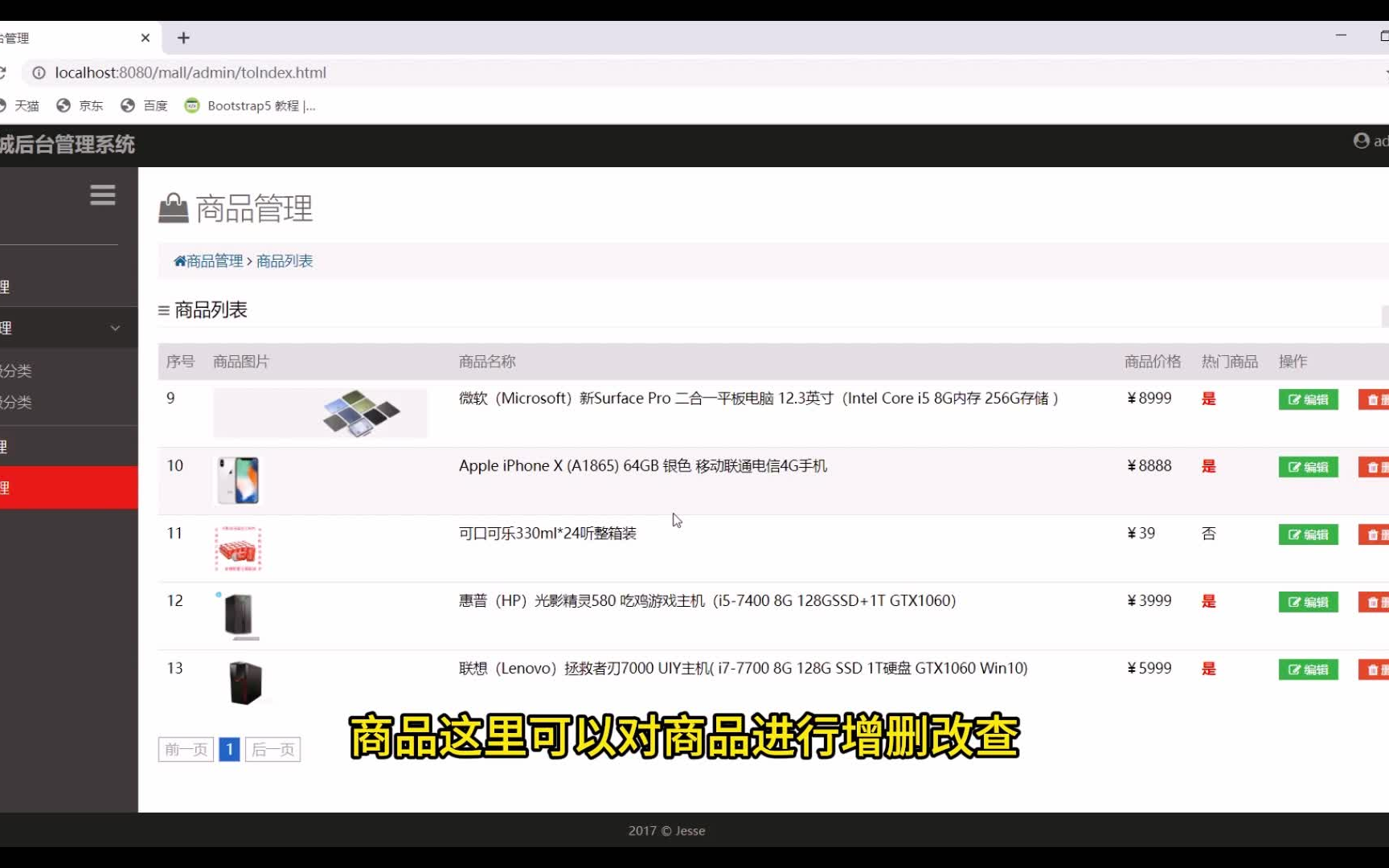1389x868 pixels.
Task: Collapse the expanded sidebar menu chevron
Action: point(115,328)
